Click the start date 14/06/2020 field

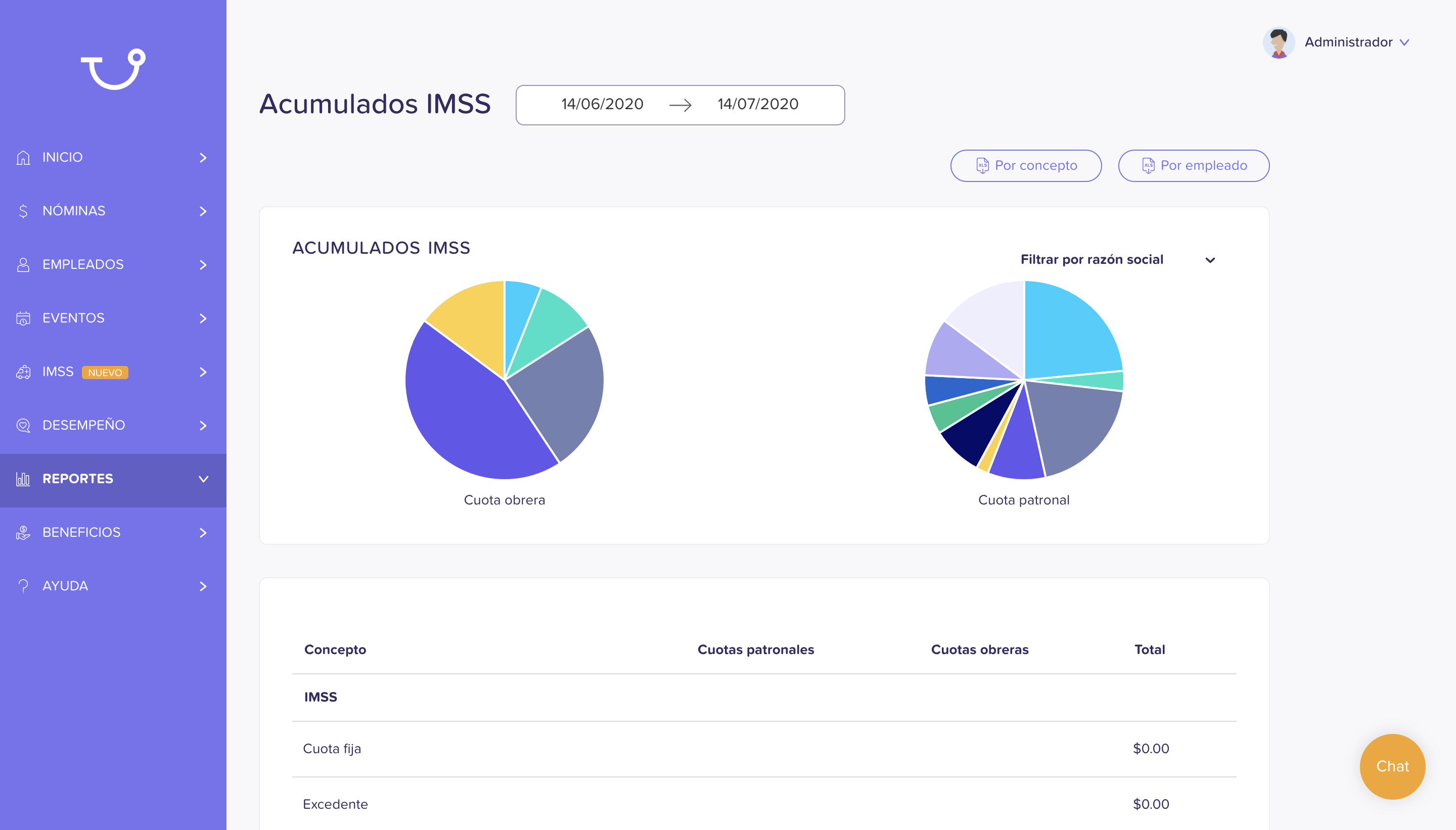point(602,104)
